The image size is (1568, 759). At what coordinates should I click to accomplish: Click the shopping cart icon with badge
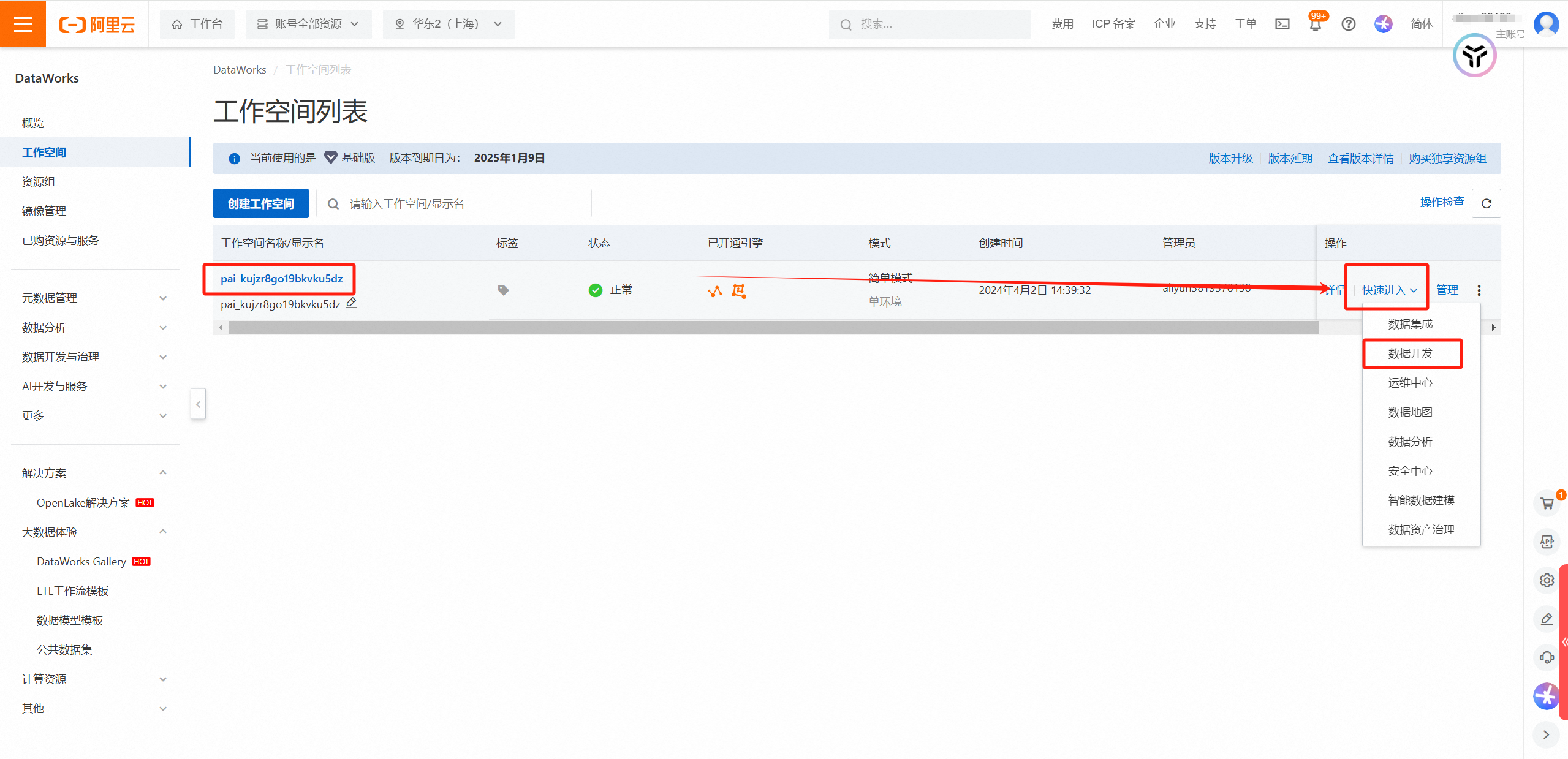pos(1547,502)
